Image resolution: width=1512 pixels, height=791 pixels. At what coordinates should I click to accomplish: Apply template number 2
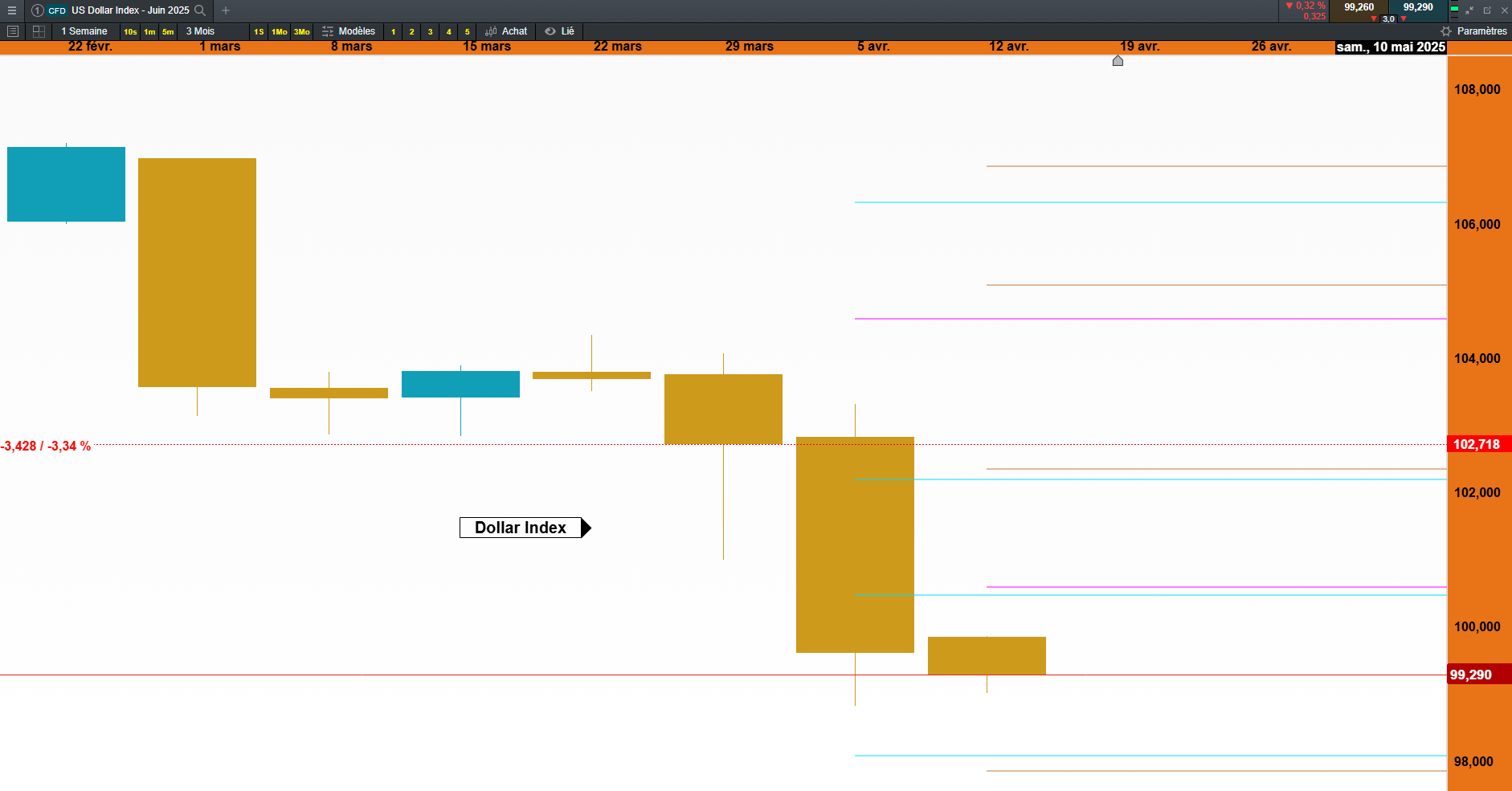412,32
